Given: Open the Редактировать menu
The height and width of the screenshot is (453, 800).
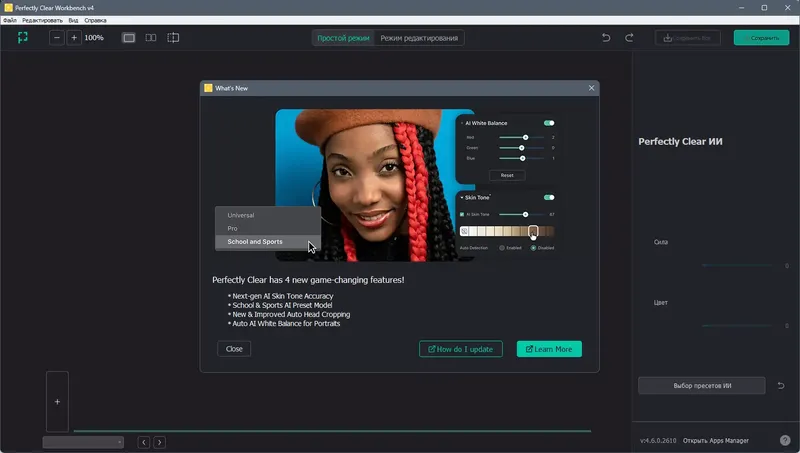Looking at the screenshot, I should coord(42,20).
